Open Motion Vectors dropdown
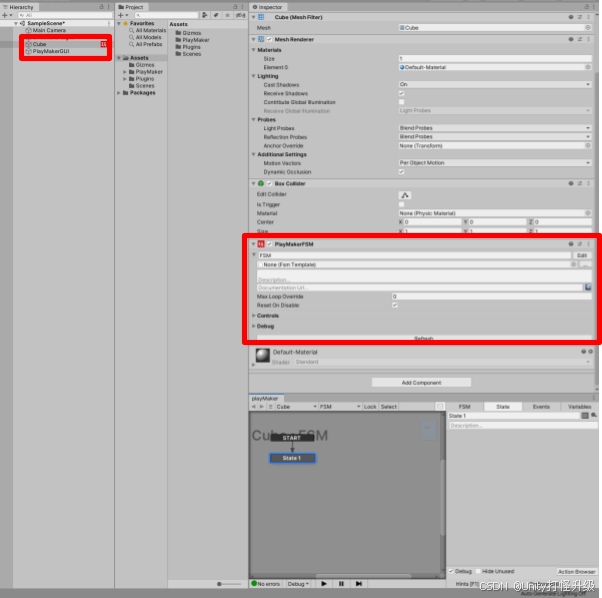Screen dimensions: 602x598 495,163
